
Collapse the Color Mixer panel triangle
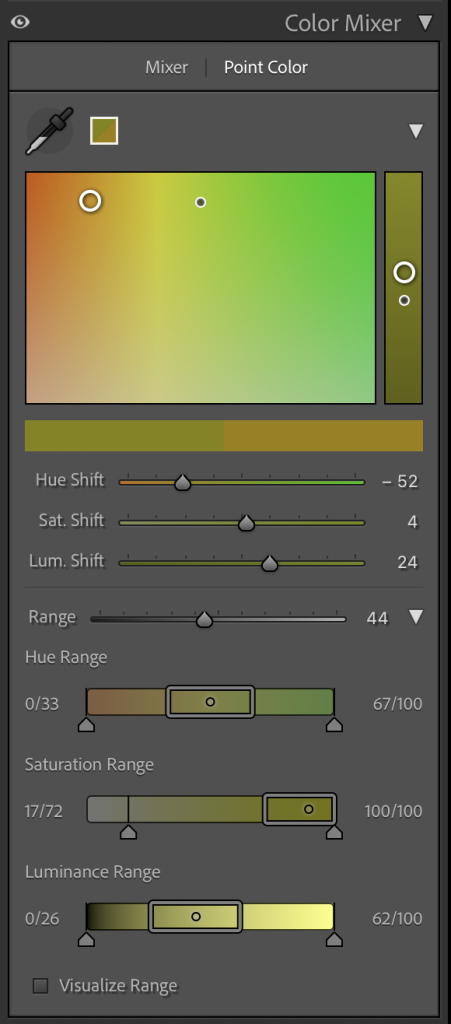click(426, 23)
